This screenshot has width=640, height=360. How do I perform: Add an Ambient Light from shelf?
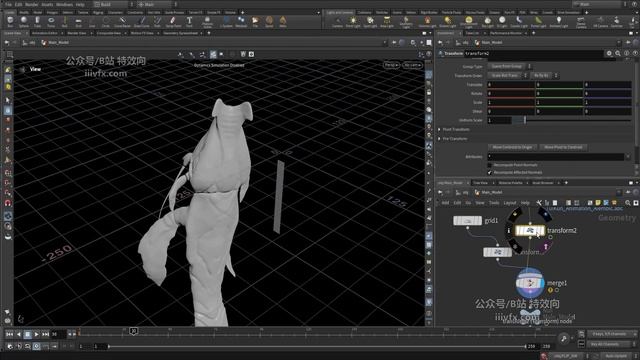tap(559, 22)
